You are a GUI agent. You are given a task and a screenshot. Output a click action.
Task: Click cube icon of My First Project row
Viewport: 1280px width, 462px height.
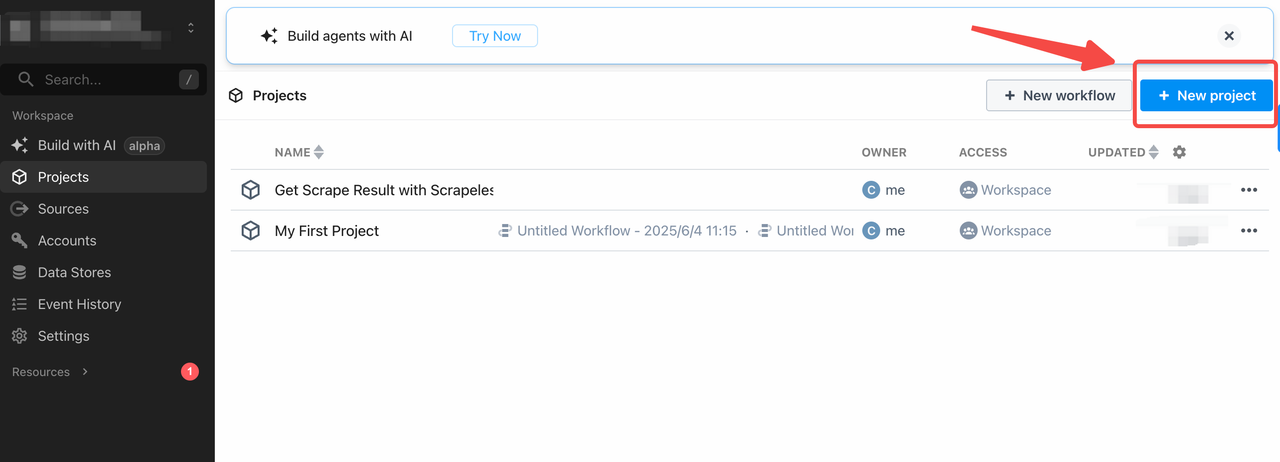[251, 231]
